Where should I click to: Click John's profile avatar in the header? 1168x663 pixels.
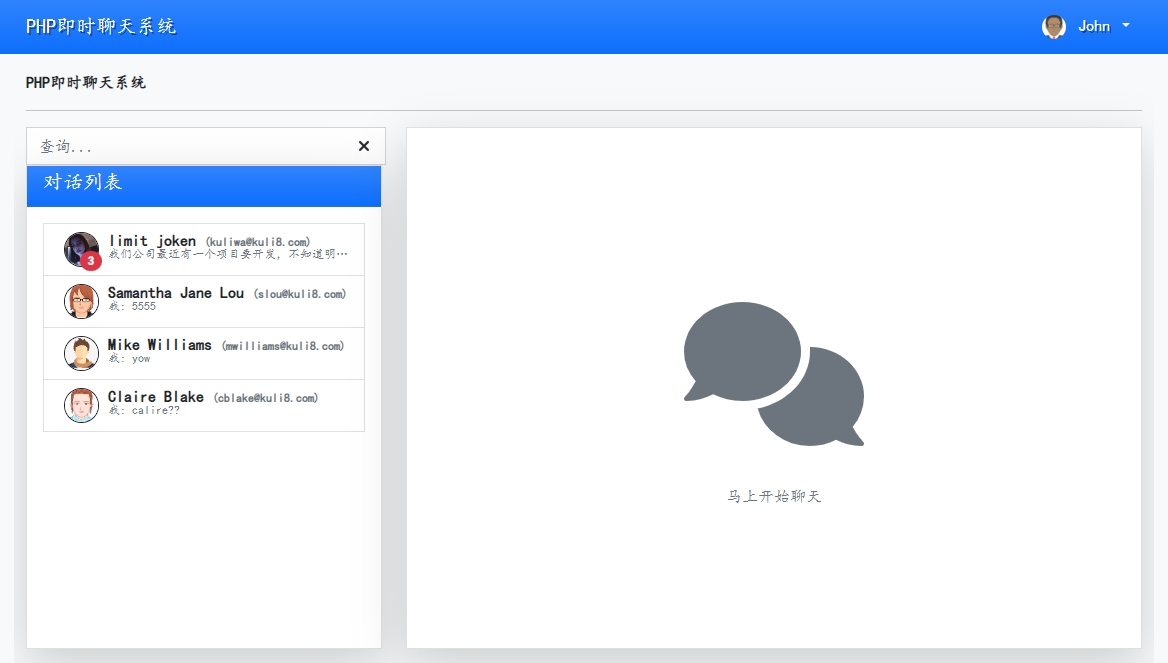[1053, 27]
